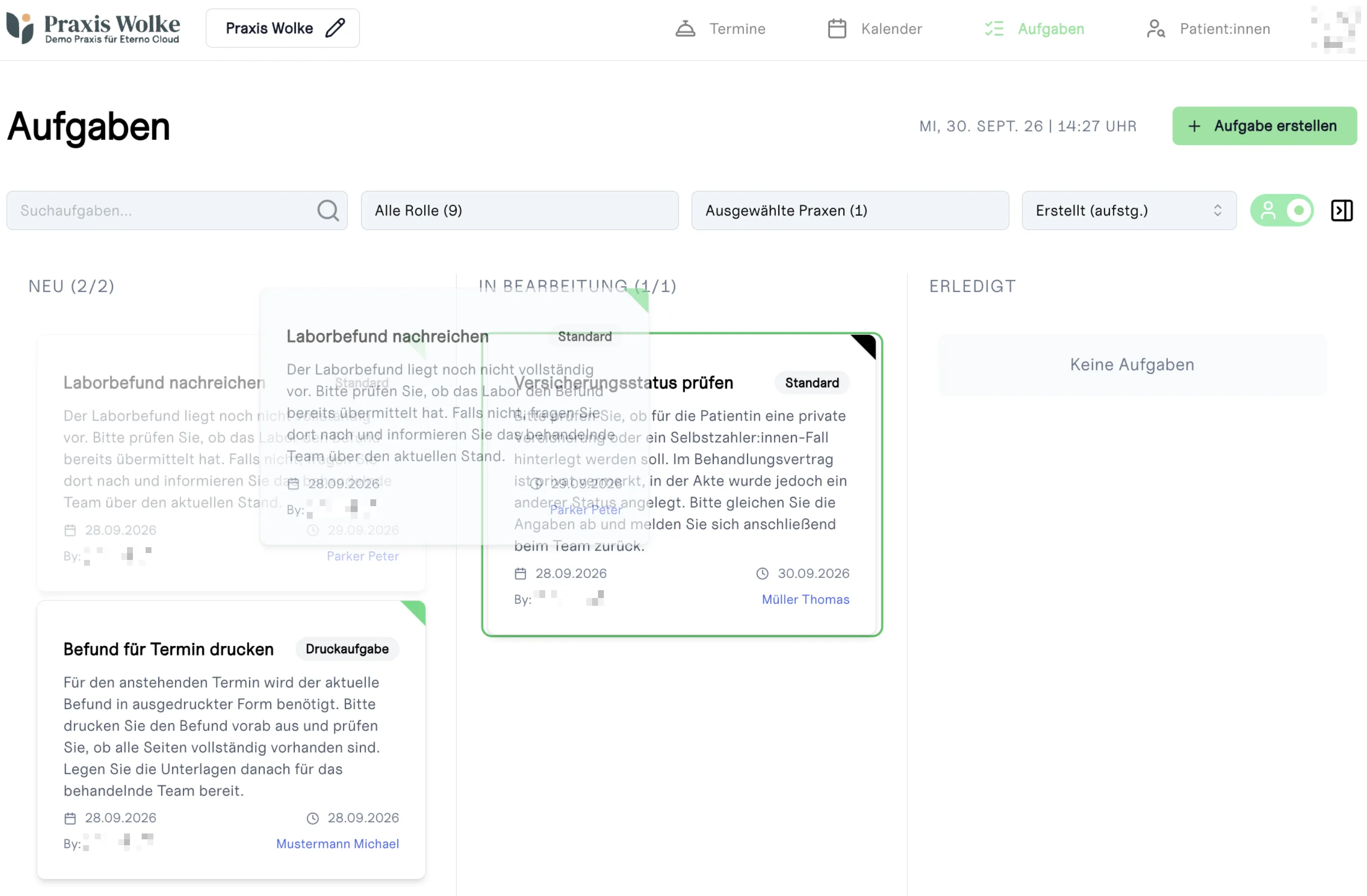
Task: Click calendar icon on Befund drucken card
Action: pyautogui.click(x=70, y=818)
